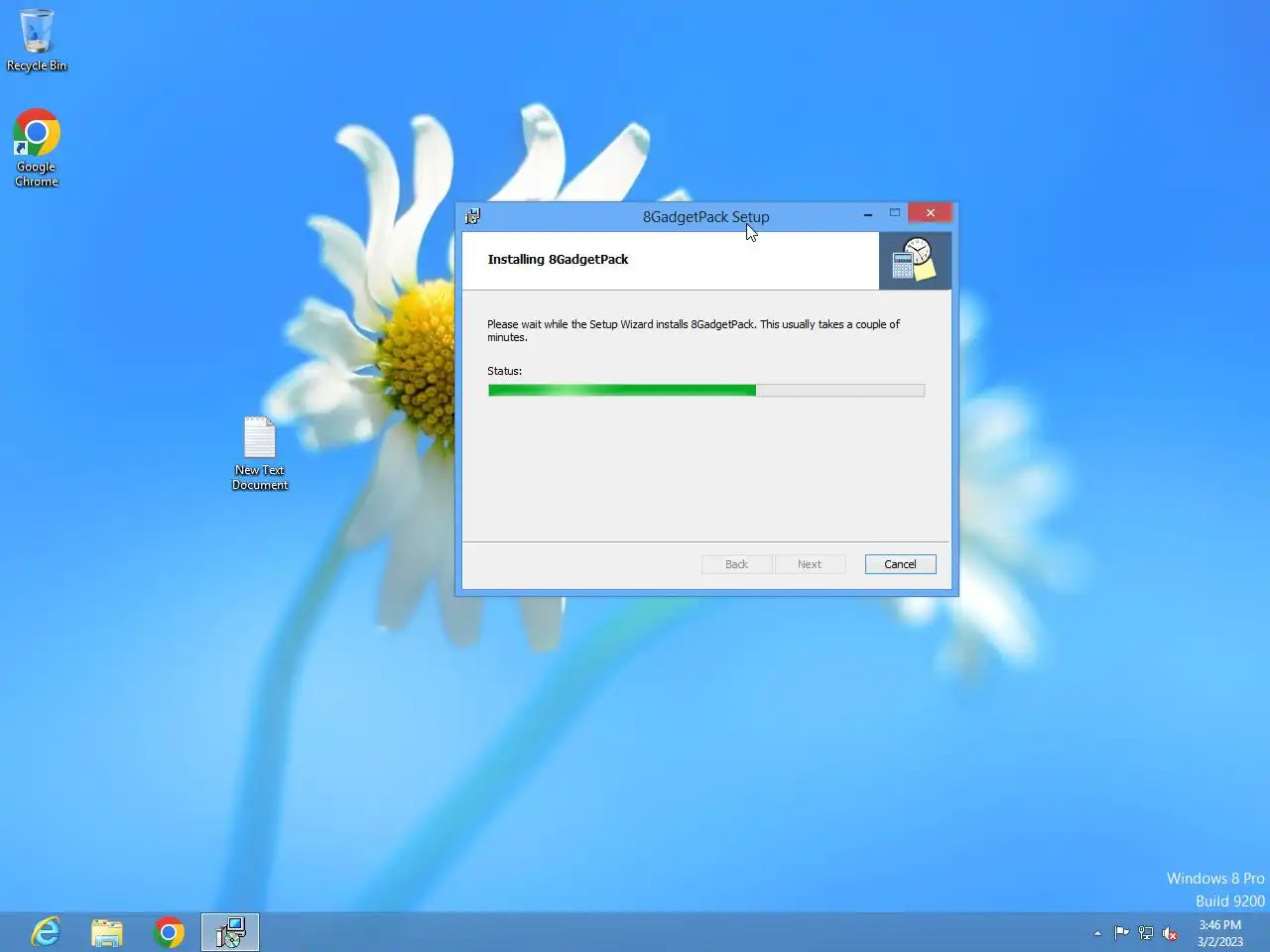Click the gadget clock calculator banner image
Screen dimensions: 1270x952
coord(915,261)
